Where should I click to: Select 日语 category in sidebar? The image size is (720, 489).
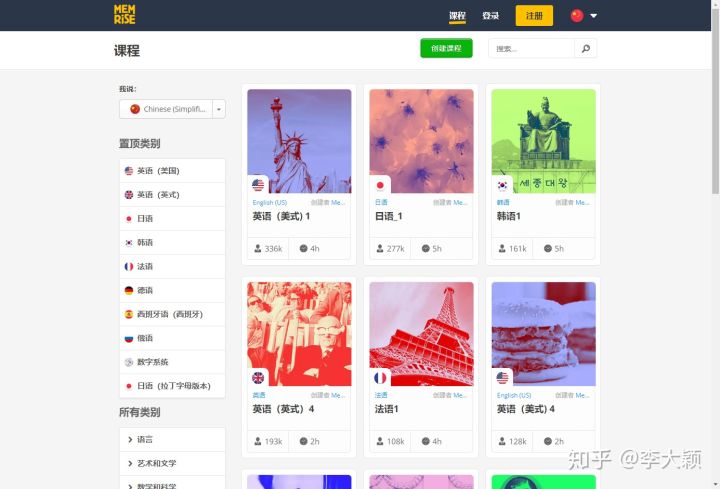(x=172, y=219)
